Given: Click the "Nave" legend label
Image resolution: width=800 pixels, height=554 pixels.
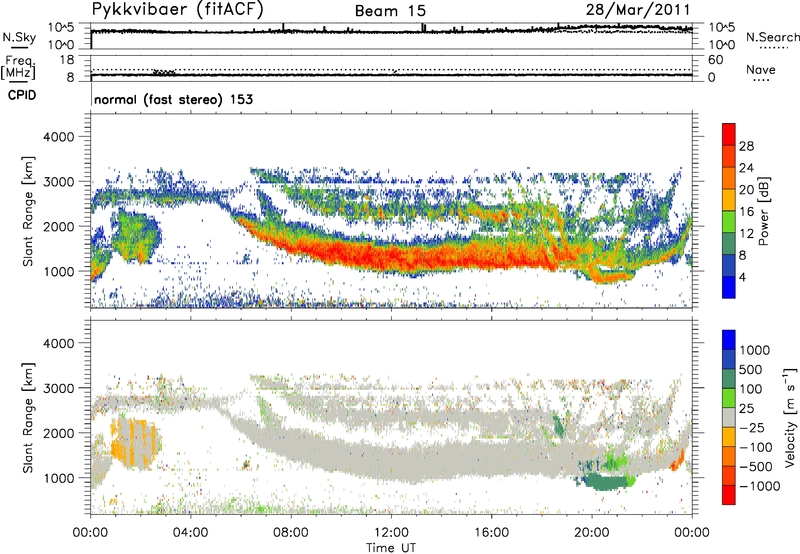Looking at the screenshot, I should (x=761, y=70).
